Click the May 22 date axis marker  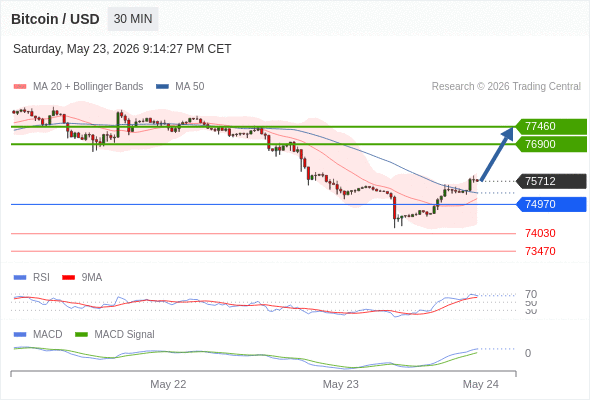(168, 384)
